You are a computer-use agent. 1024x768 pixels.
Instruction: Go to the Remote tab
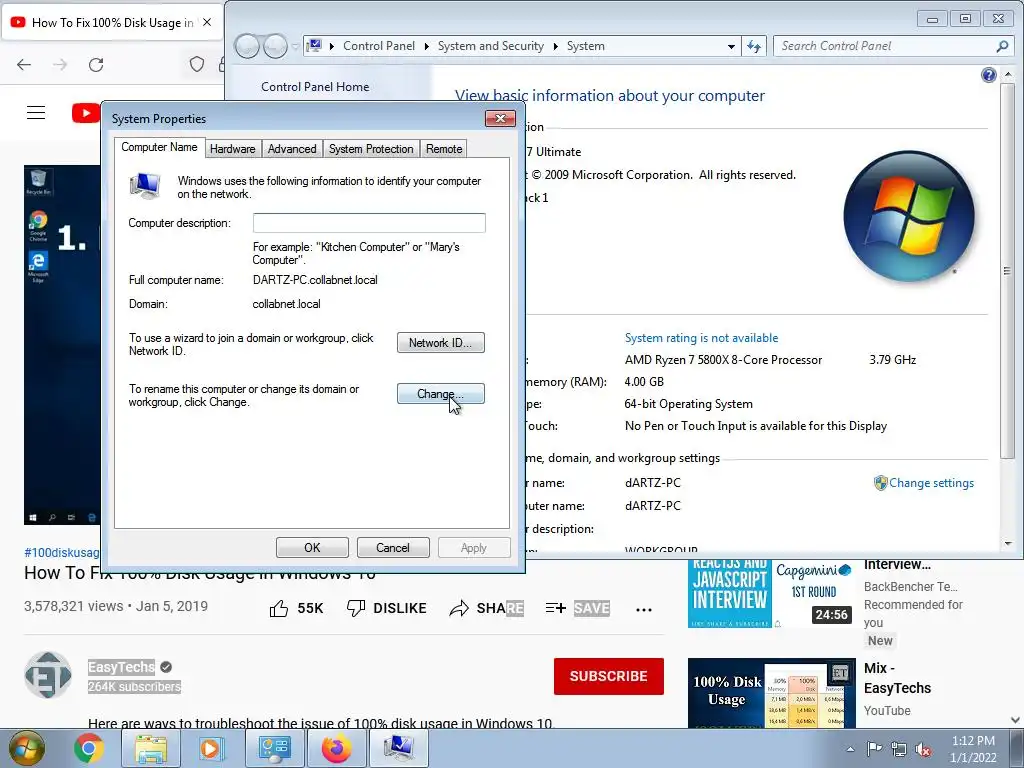[x=444, y=149]
